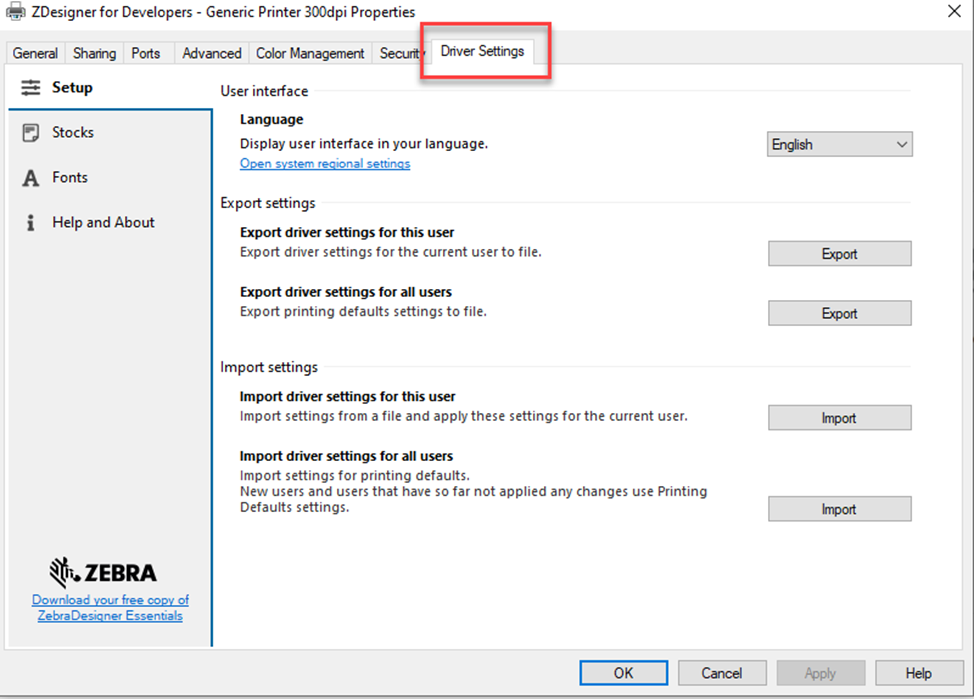The image size is (974, 699).
Task: Select the Ports tab
Action: pos(146,53)
